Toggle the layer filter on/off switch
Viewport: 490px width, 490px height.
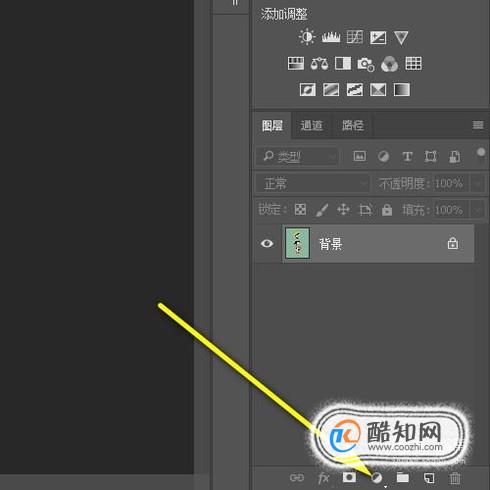click(481, 153)
